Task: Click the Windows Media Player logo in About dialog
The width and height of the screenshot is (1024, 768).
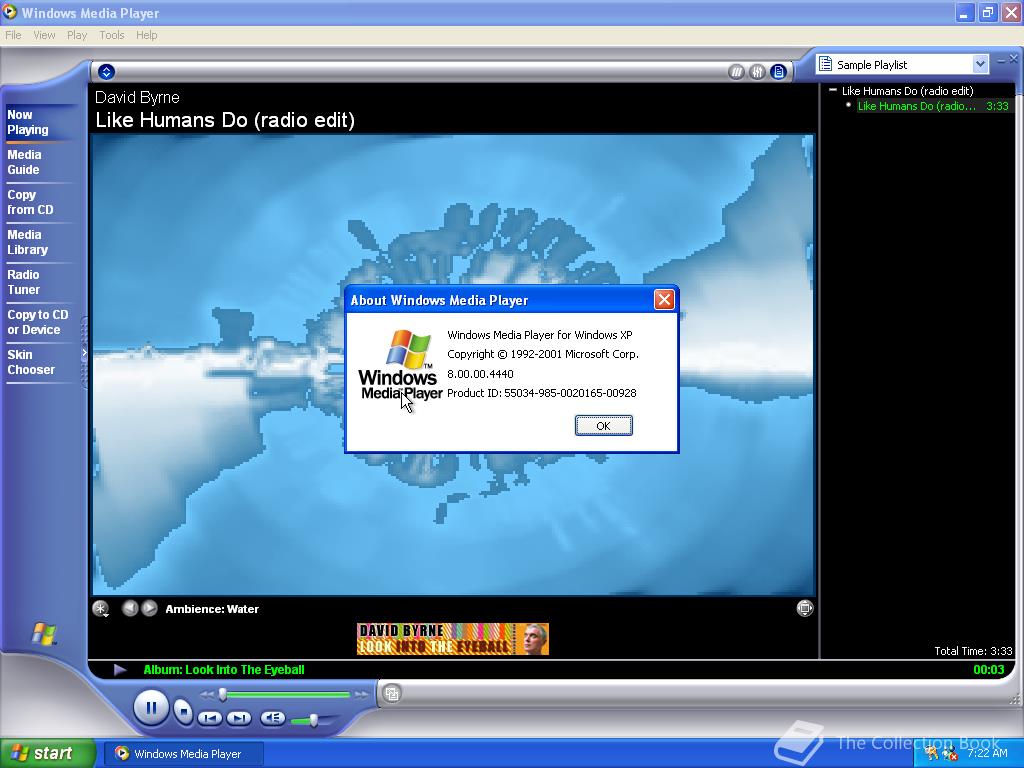Action: coord(400,364)
